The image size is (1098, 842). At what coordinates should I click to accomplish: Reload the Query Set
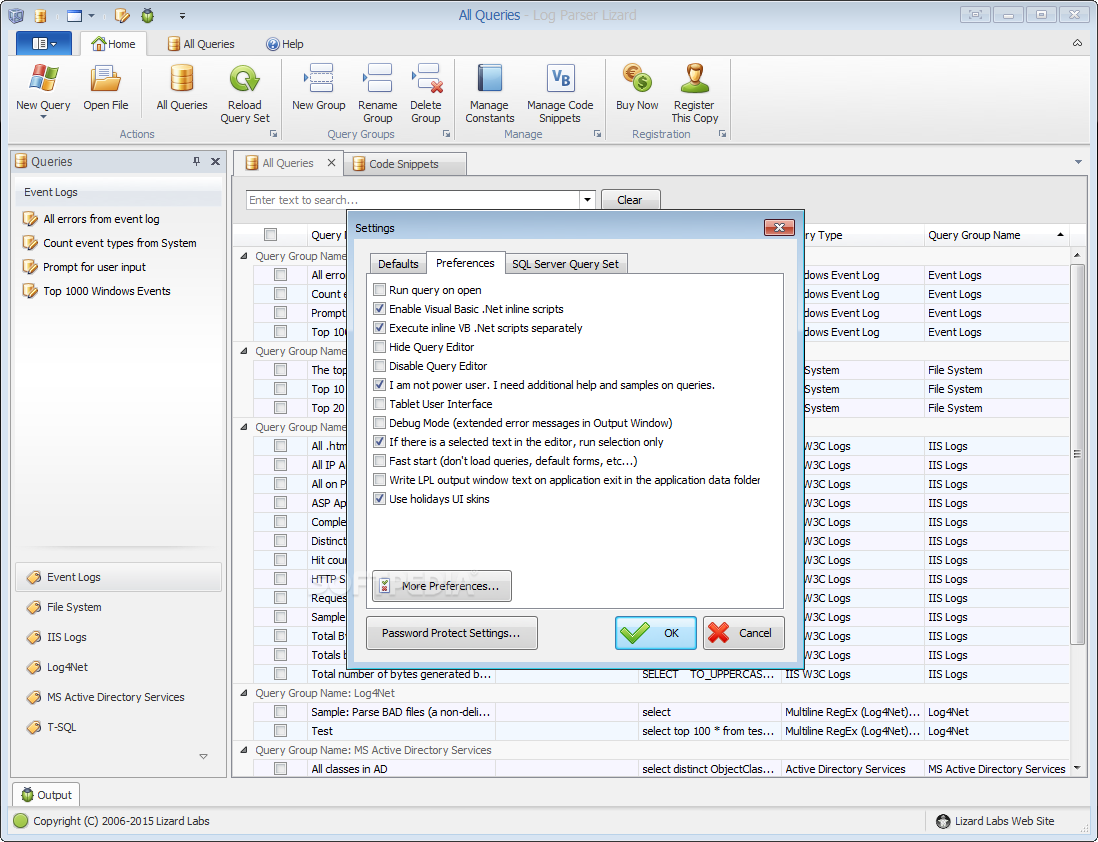click(244, 94)
